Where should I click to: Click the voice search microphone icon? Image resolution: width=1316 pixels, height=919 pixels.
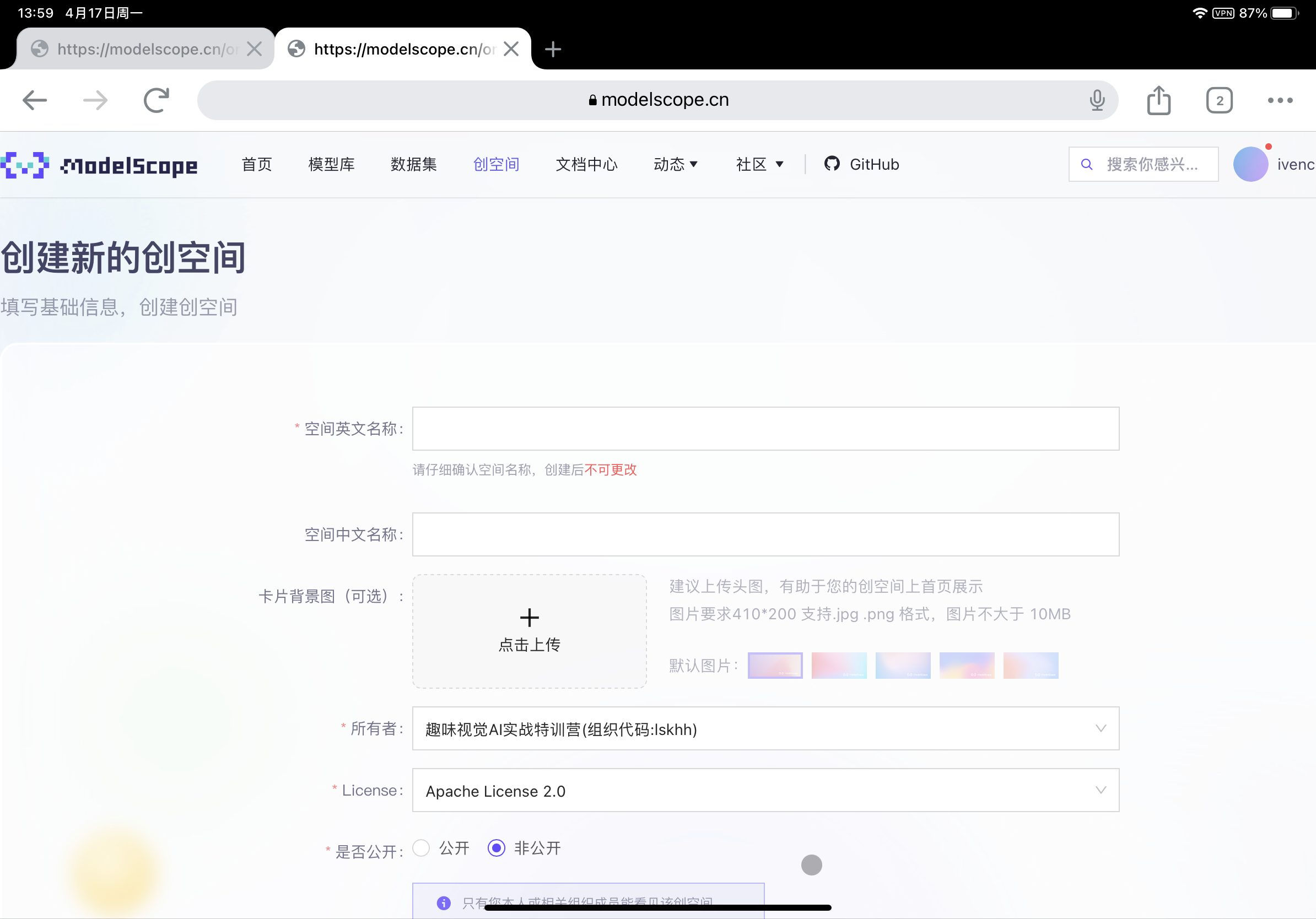point(1097,100)
